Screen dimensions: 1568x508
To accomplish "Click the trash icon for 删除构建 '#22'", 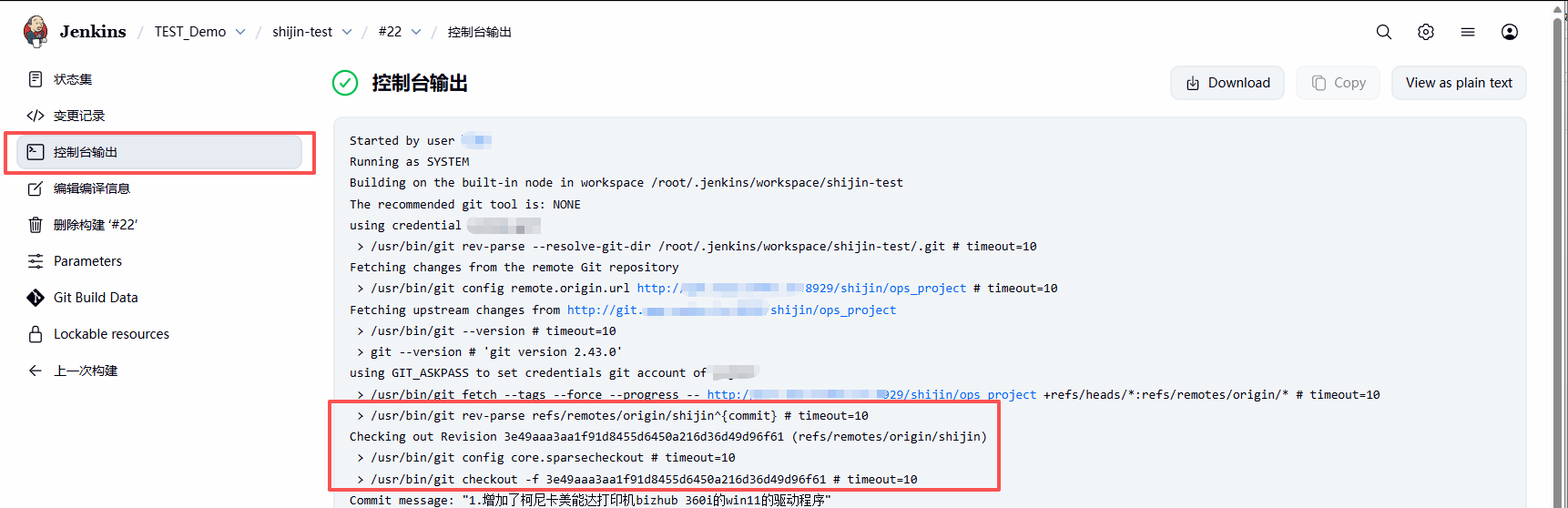I will [36, 225].
